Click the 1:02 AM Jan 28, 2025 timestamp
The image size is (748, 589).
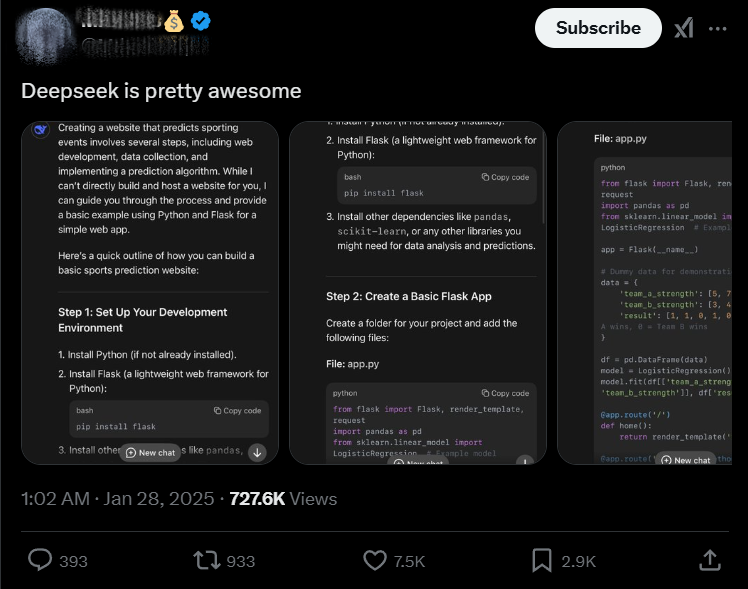pos(118,499)
